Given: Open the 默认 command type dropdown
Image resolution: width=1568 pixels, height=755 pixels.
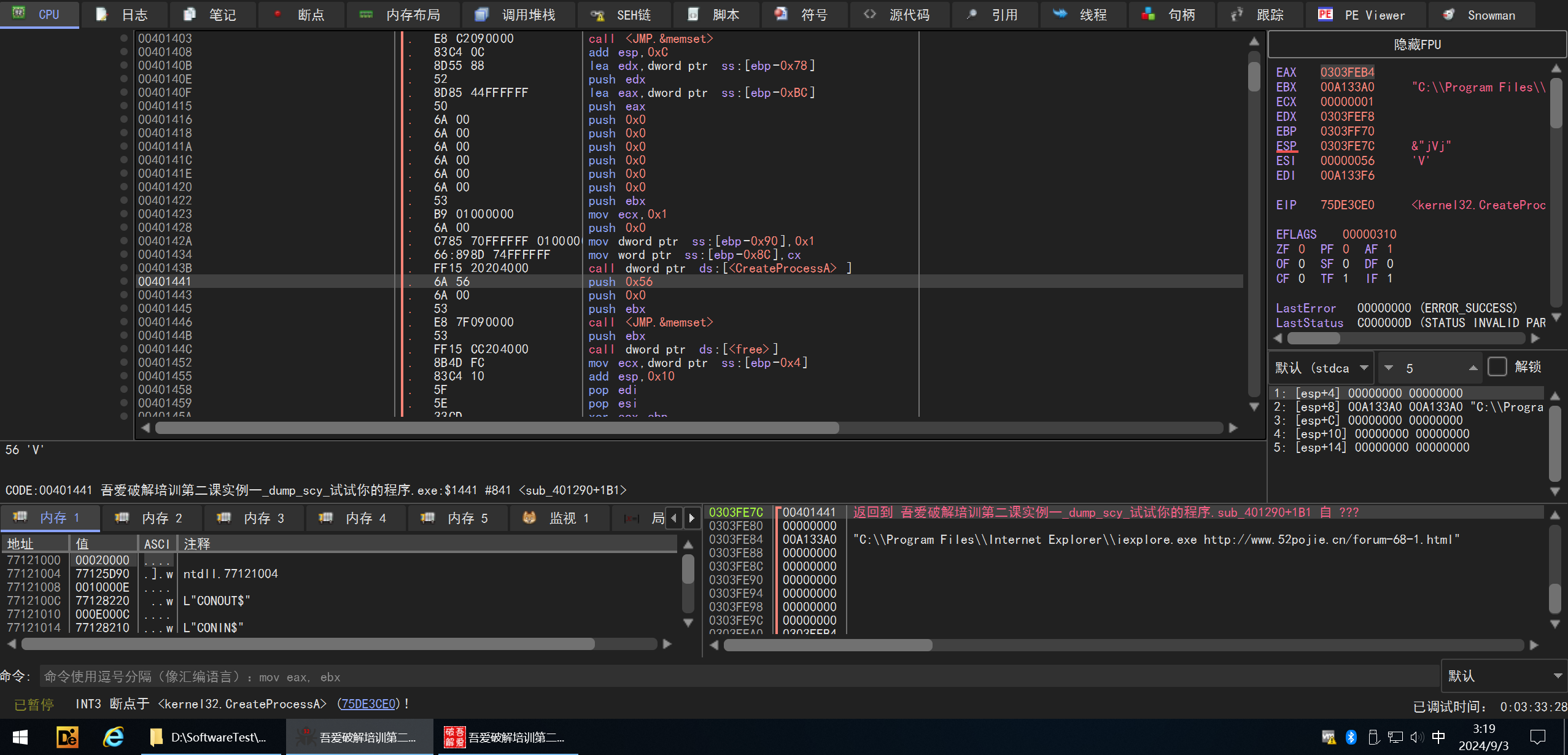Looking at the screenshot, I should point(1504,676).
